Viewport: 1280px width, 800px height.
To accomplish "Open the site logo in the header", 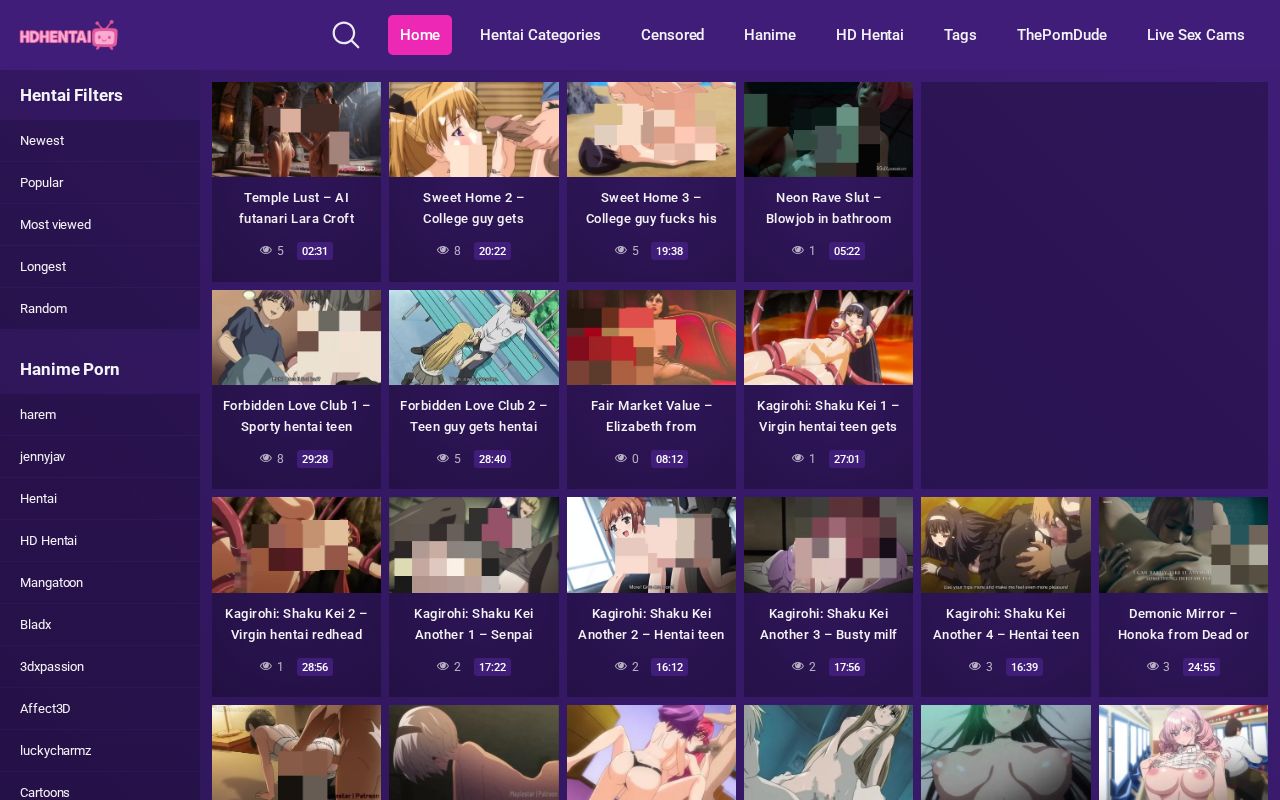I will coord(69,35).
